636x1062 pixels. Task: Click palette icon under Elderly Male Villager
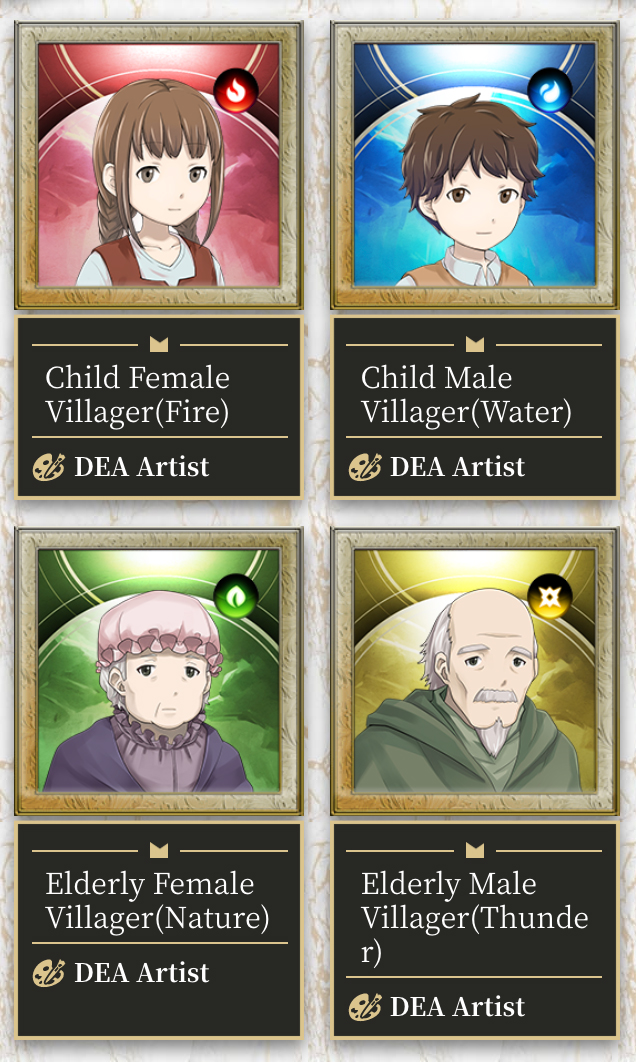click(365, 1007)
